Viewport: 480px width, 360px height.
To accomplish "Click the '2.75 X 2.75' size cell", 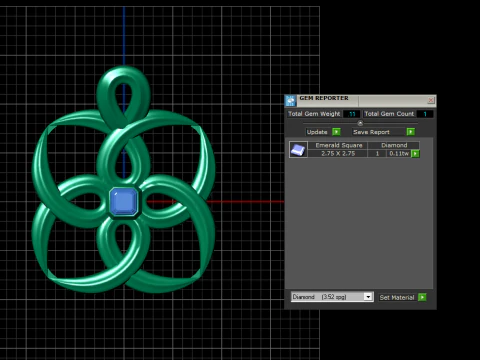I will click(338, 154).
